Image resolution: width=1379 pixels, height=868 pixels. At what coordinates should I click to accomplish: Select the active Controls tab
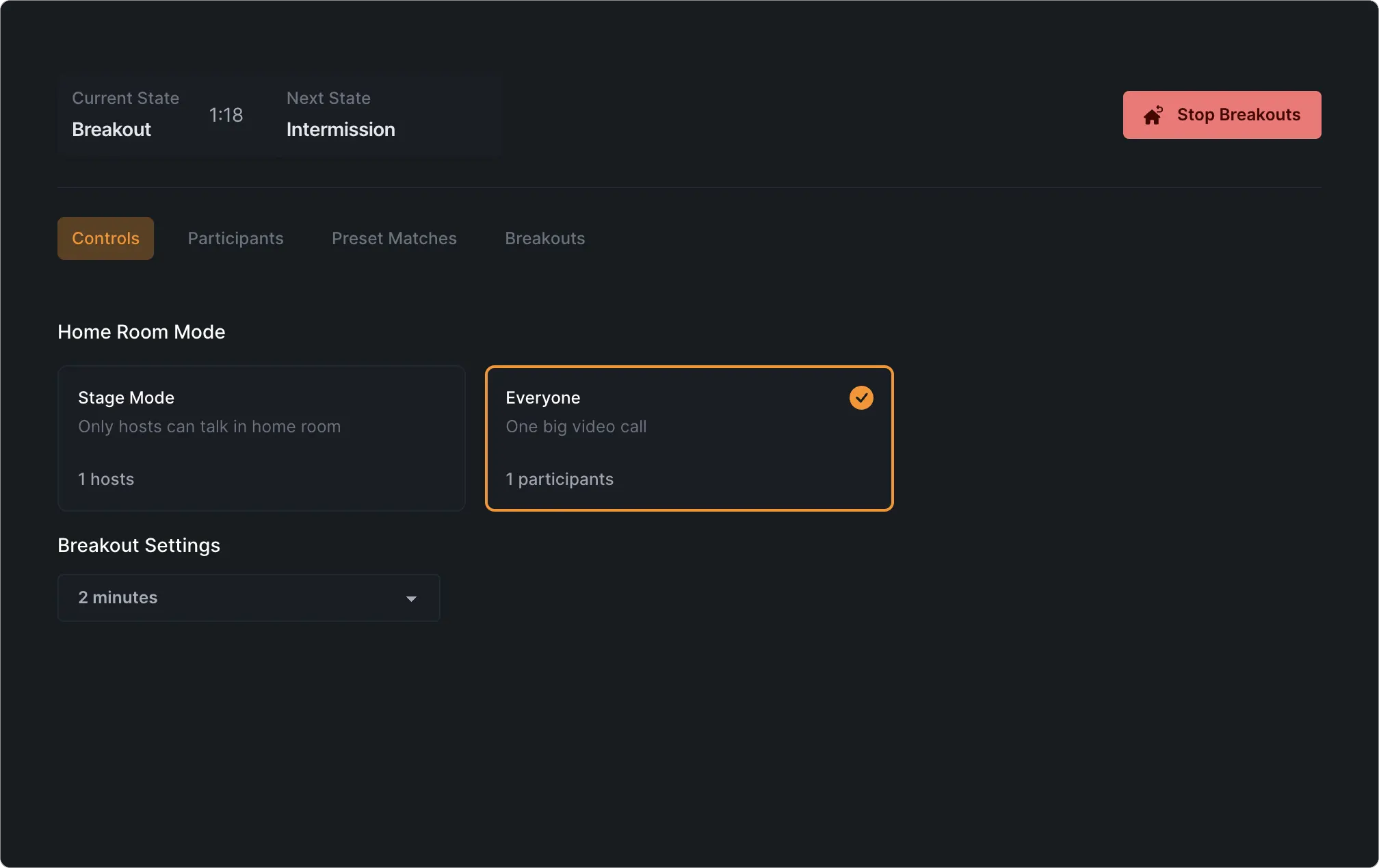(x=105, y=239)
